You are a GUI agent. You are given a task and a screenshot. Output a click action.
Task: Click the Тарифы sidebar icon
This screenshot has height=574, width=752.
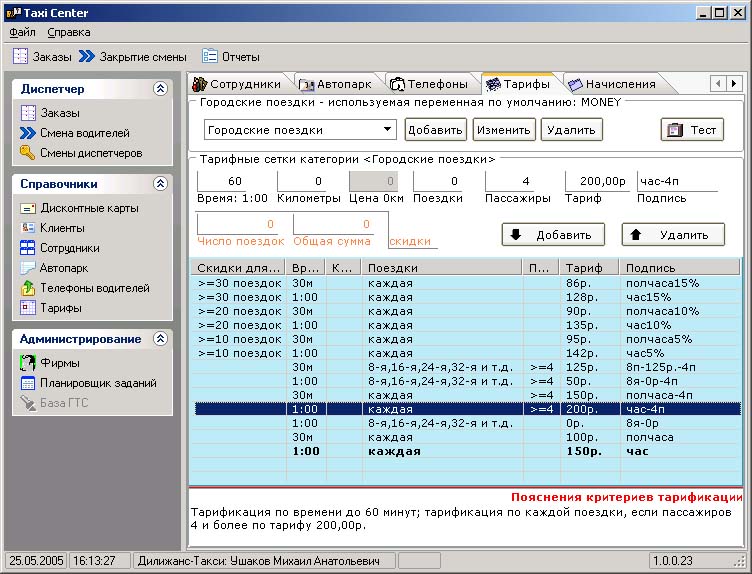coord(28,308)
